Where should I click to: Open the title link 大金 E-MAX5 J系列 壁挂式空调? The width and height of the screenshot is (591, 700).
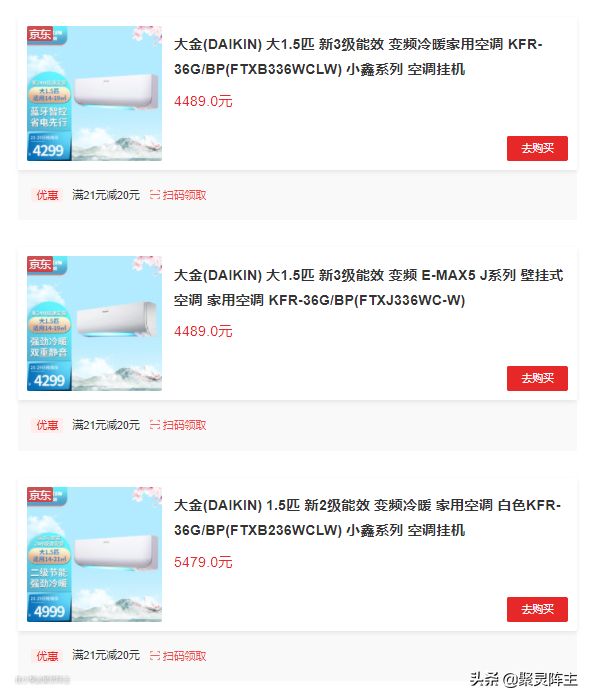[x=368, y=287]
